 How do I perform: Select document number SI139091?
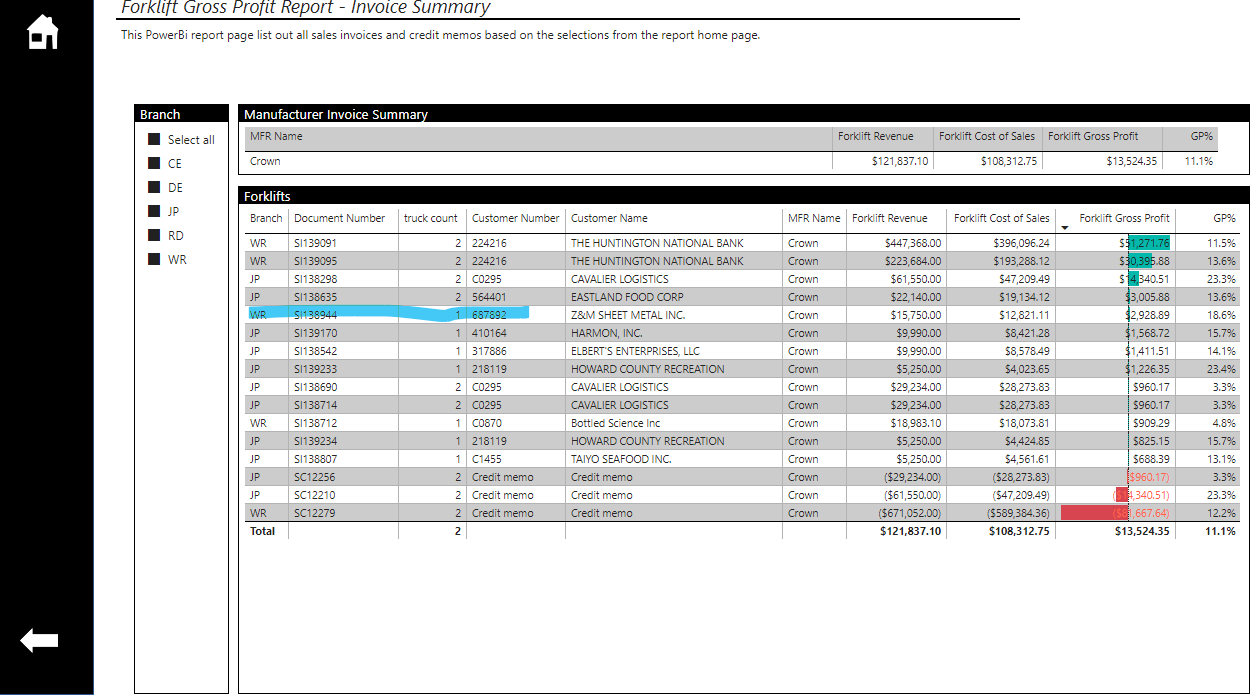[x=315, y=243]
